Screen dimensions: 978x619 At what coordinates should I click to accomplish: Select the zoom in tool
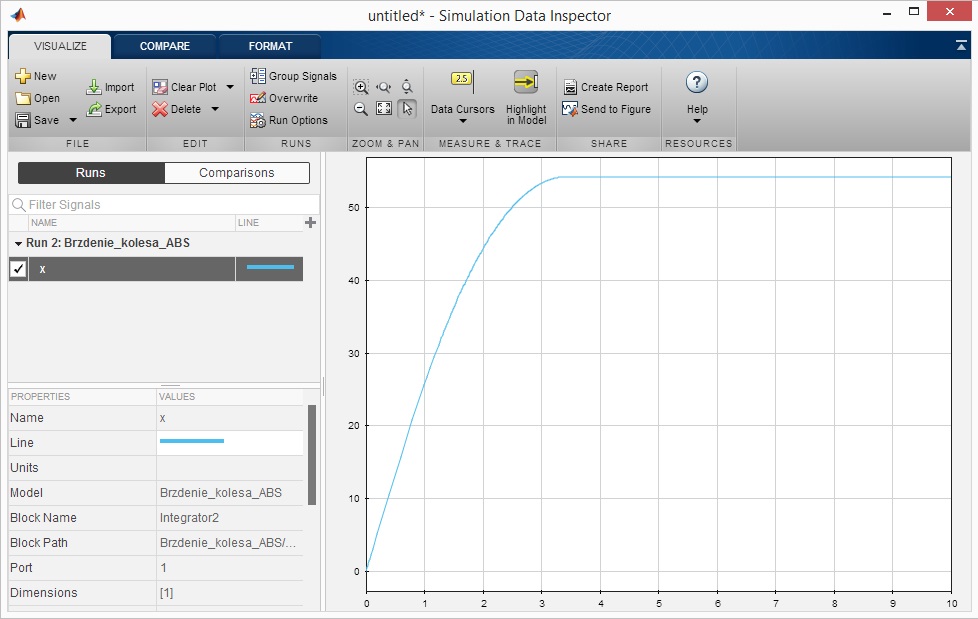tap(361, 87)
